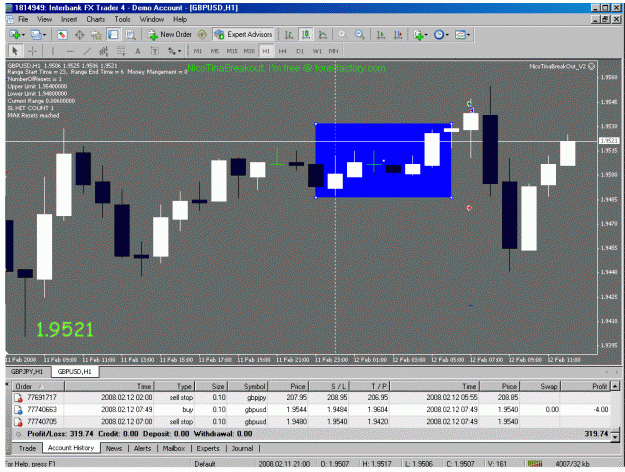This screenshot has height=472, width=625.
Task: Select order 77740663 row
Action: click(x=311, y=409)
